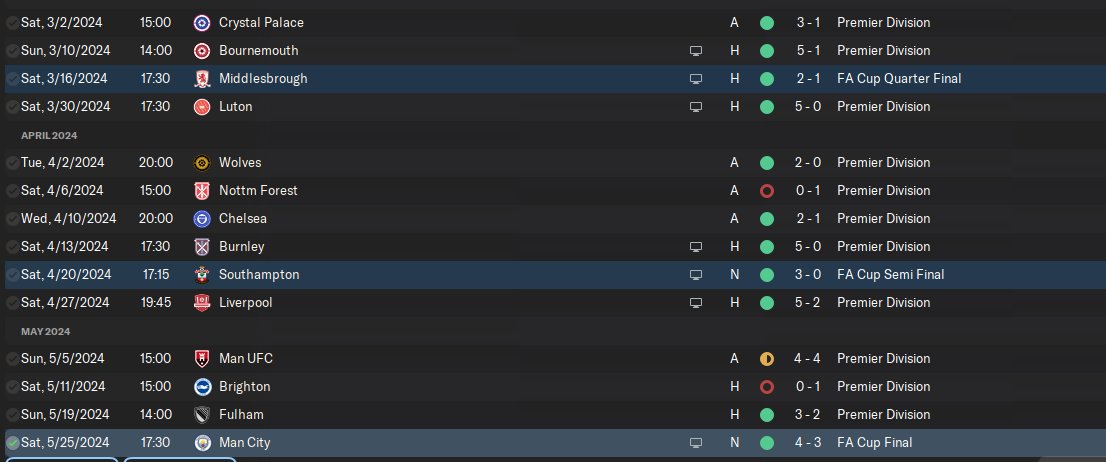The width and height of the screenshot is (1106, 462).
Task: Open the Chelsea team link
Action: (243, 219)
